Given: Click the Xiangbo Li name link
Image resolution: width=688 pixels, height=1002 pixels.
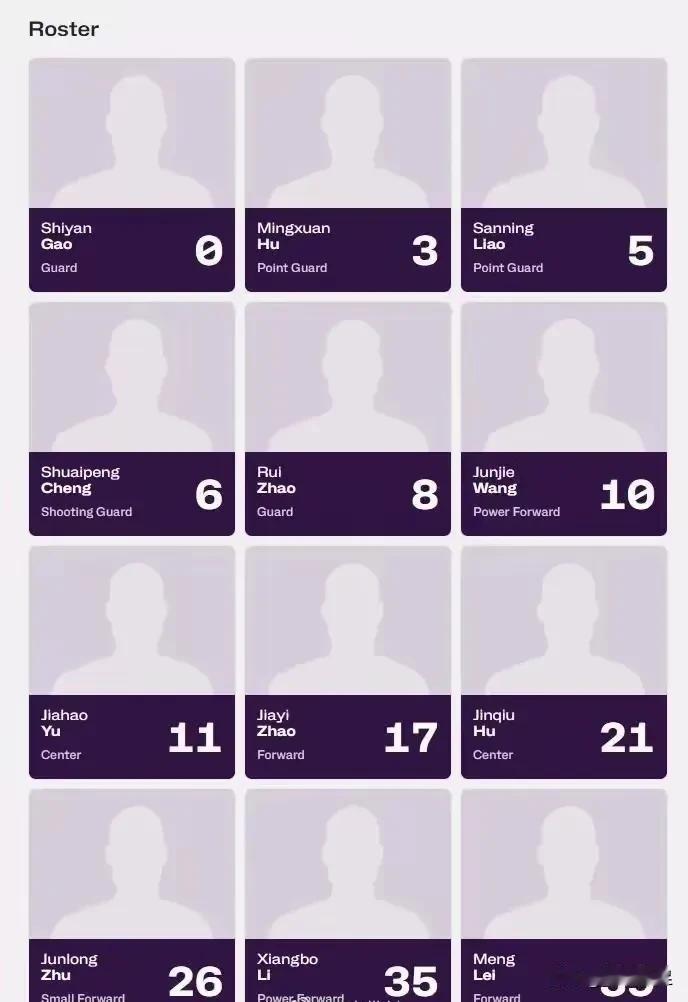Looking at the screenshot, I should 287,967.
